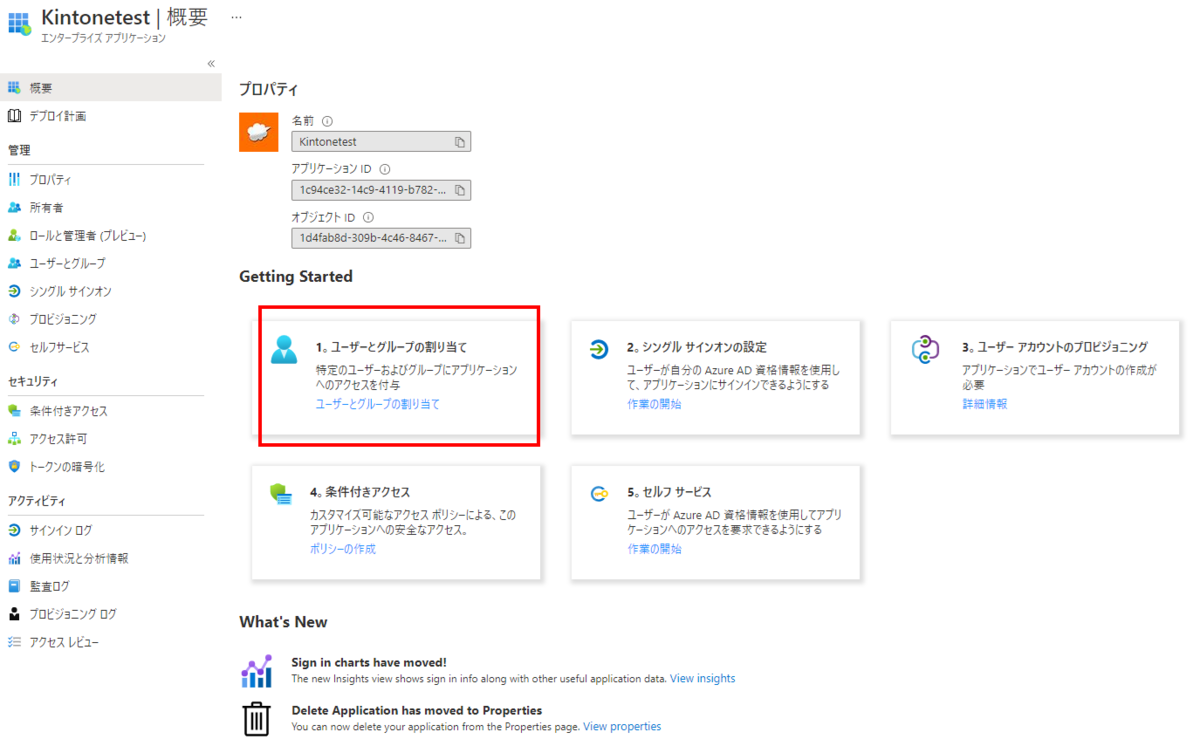Click the info icon next to 名前
Viewport: 1200px width, 739px height.
(327, 121)
